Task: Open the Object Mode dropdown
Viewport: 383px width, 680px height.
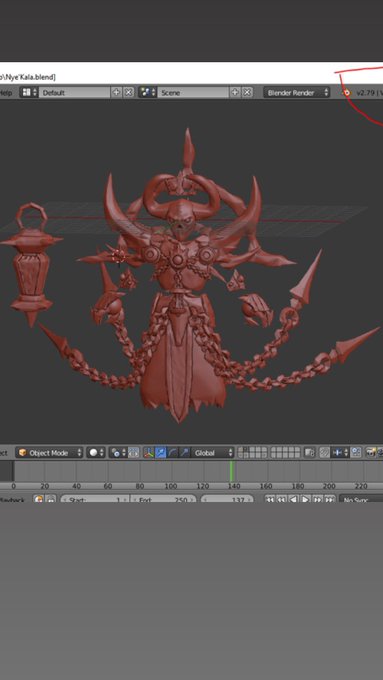Action: point(49,453)
